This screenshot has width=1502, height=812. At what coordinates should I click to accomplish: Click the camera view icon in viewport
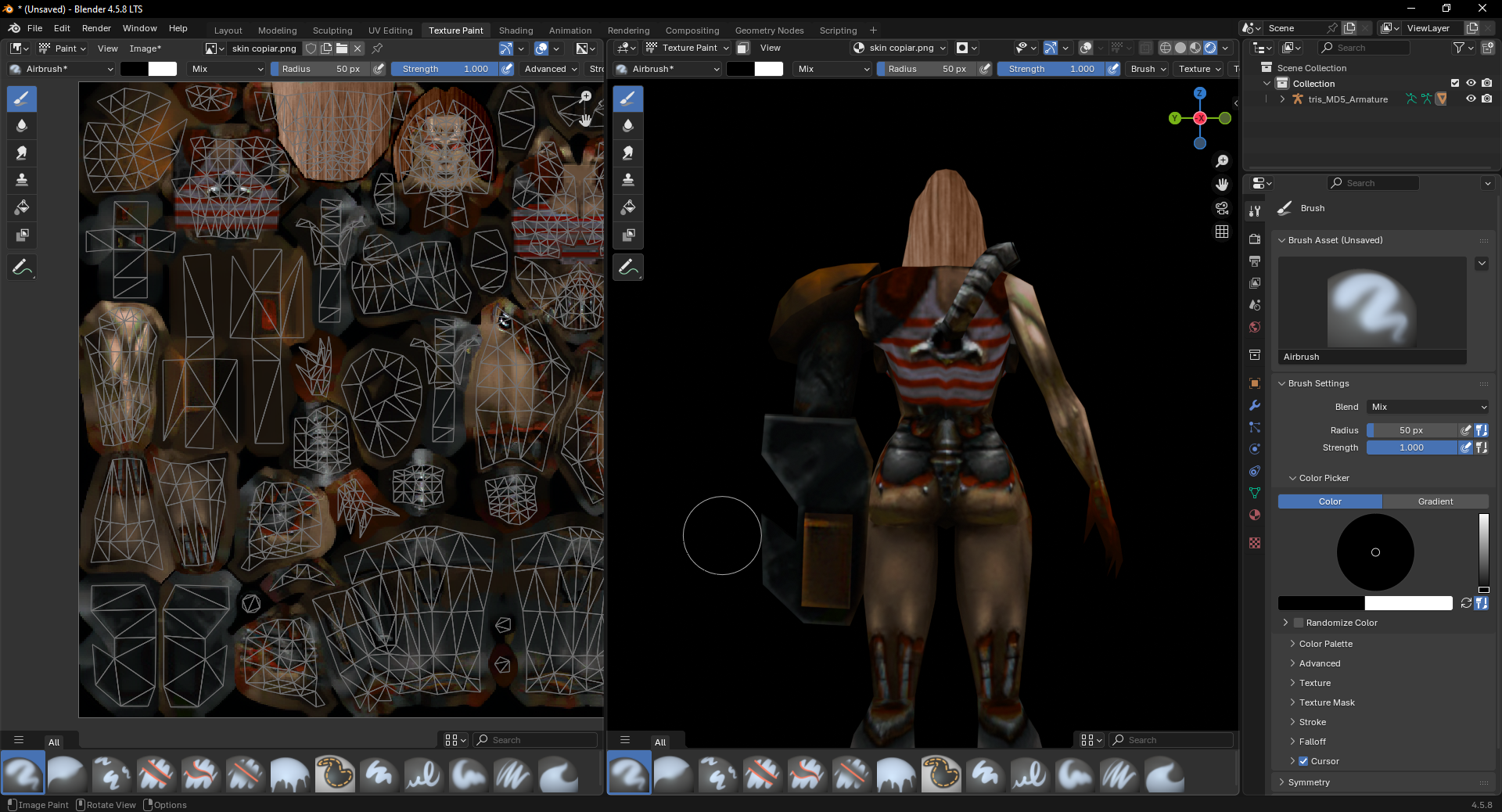(x=1222, y=208)
